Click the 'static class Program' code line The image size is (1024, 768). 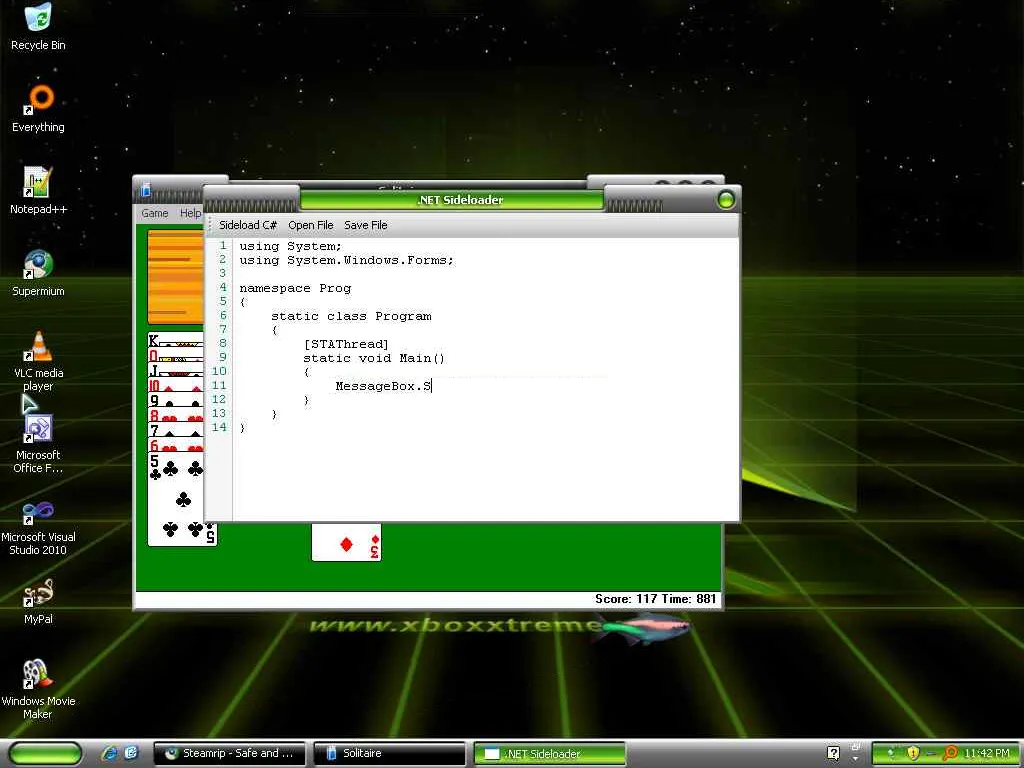[351, 317]
